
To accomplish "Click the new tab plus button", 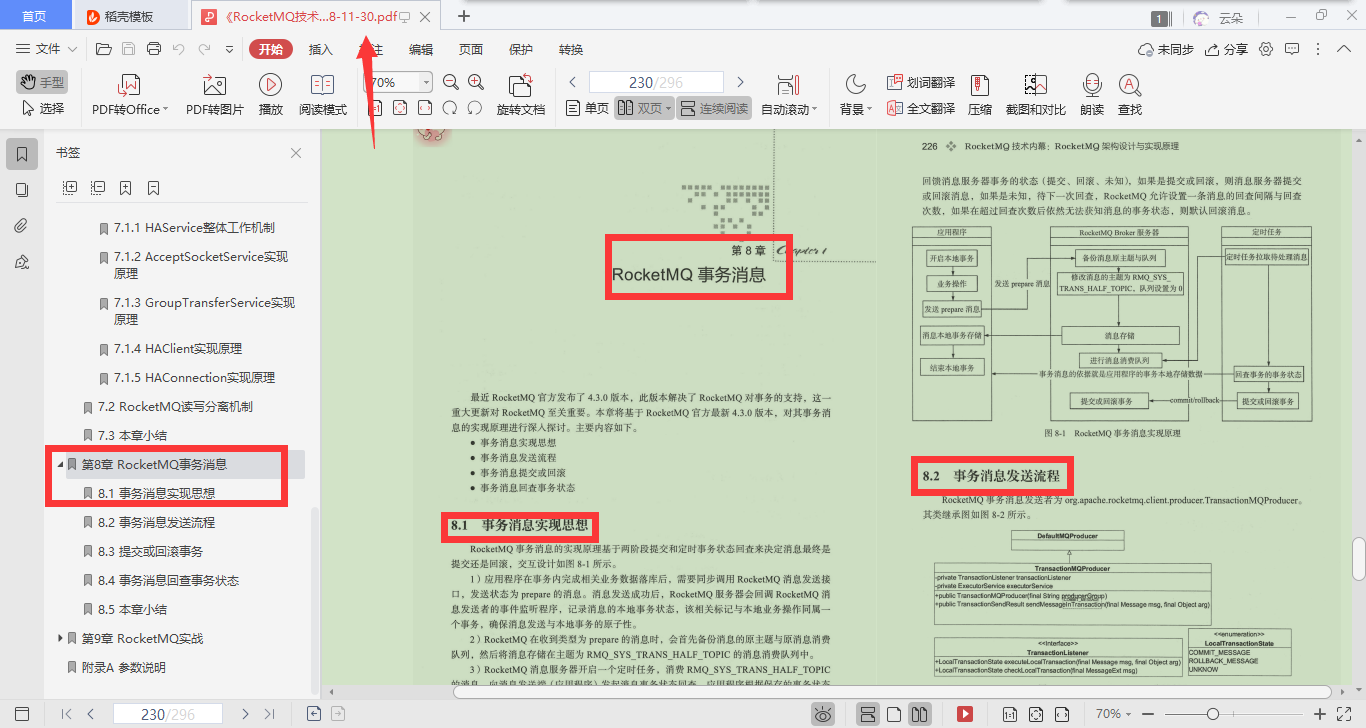I will [463, 16].
